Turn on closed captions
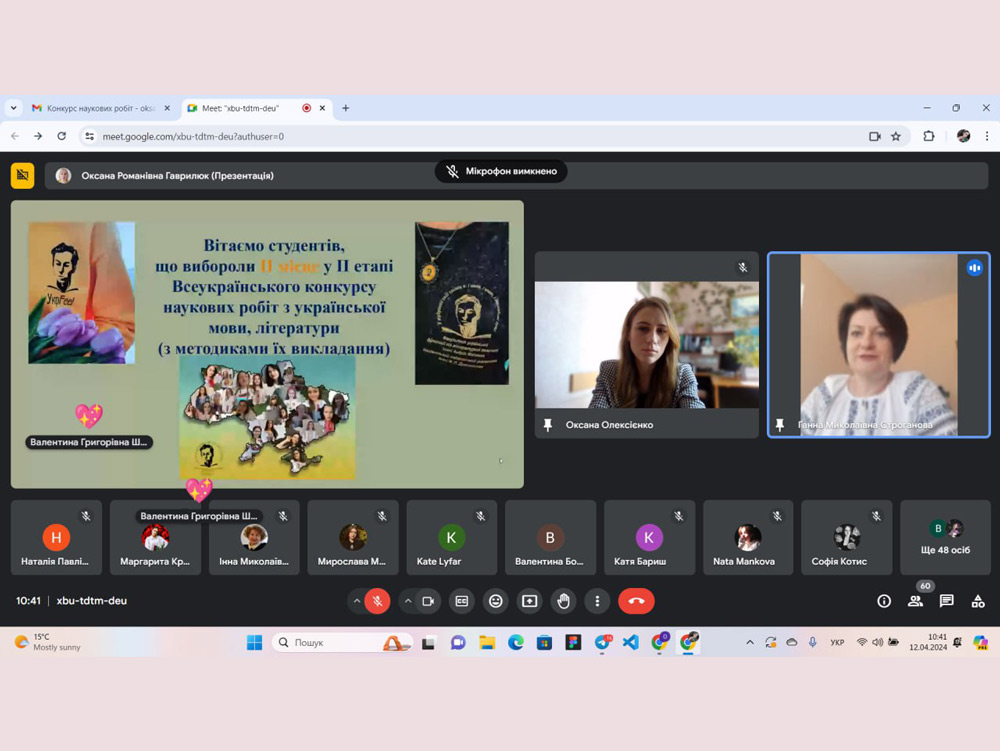Viewport: 1000px width, 751px height. click(x=462, y=601)
